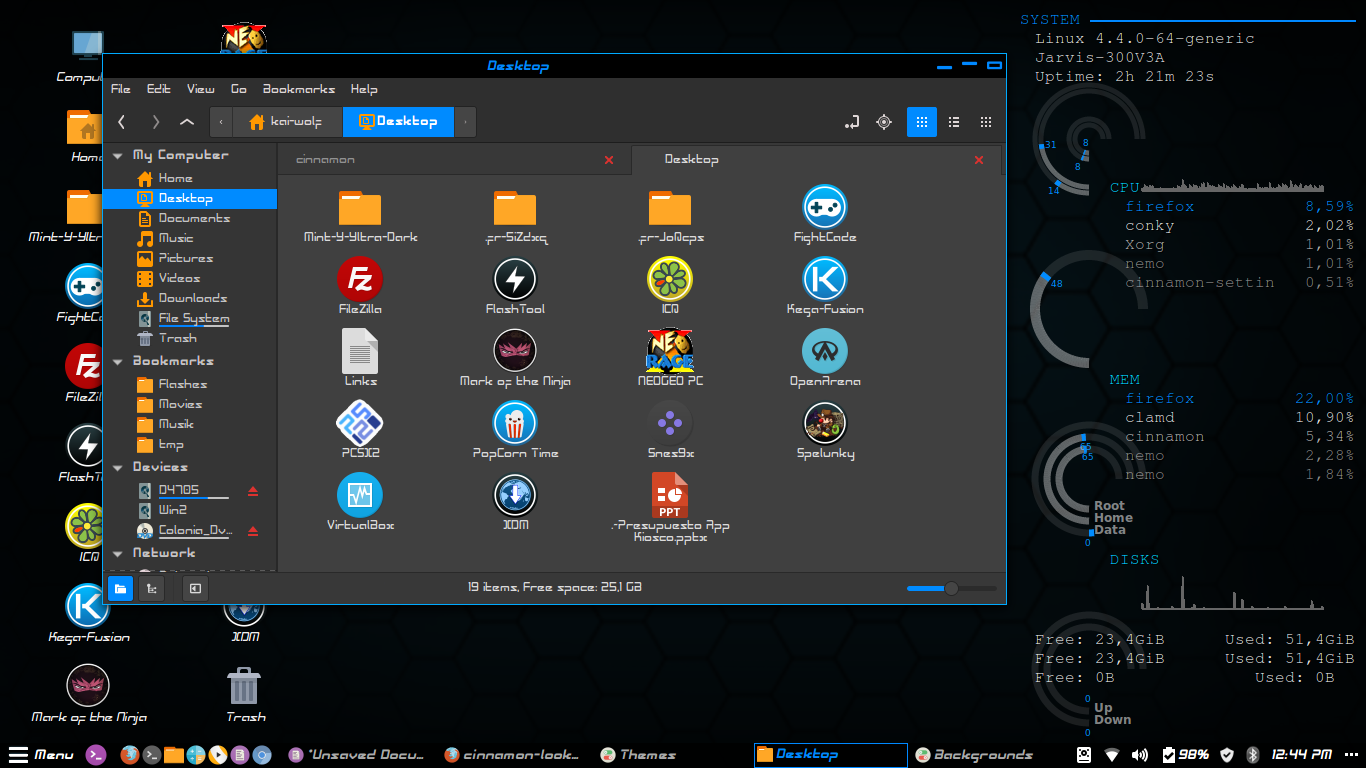Viewport: 1366px width, 768px height.
Task: Select the FileZilla icon in the Desktop tab
Action: click(360, 279)
